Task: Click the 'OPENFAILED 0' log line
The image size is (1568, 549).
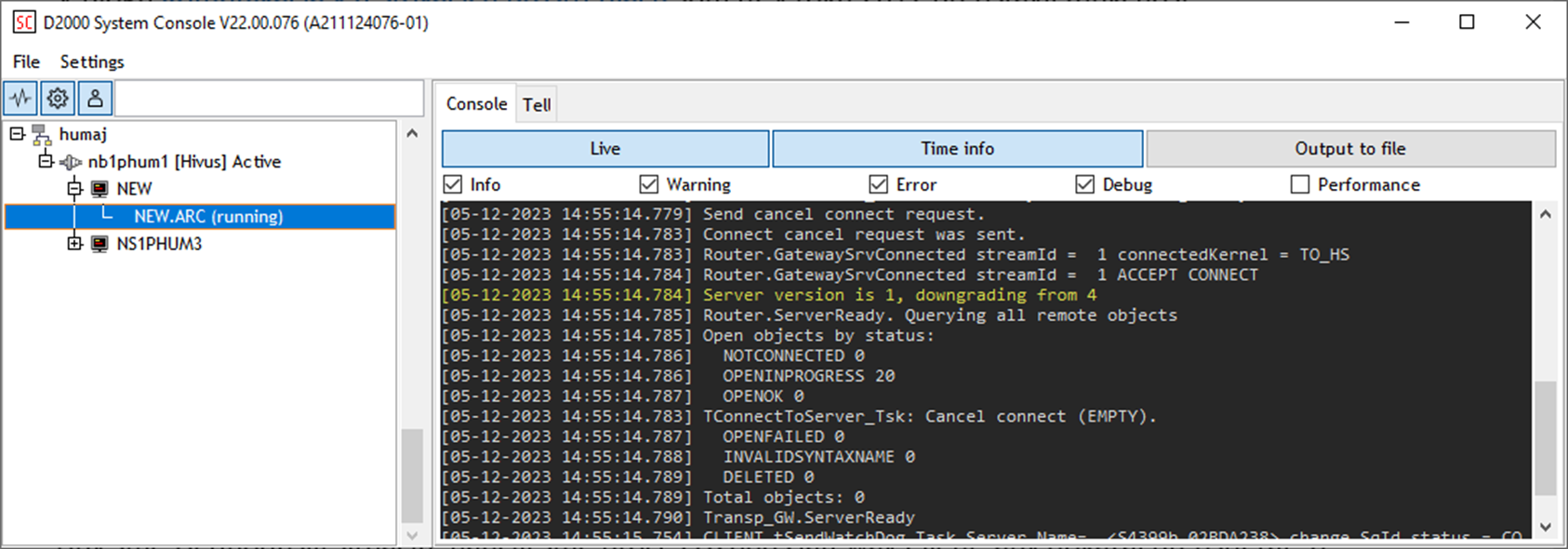Action: 643,436
